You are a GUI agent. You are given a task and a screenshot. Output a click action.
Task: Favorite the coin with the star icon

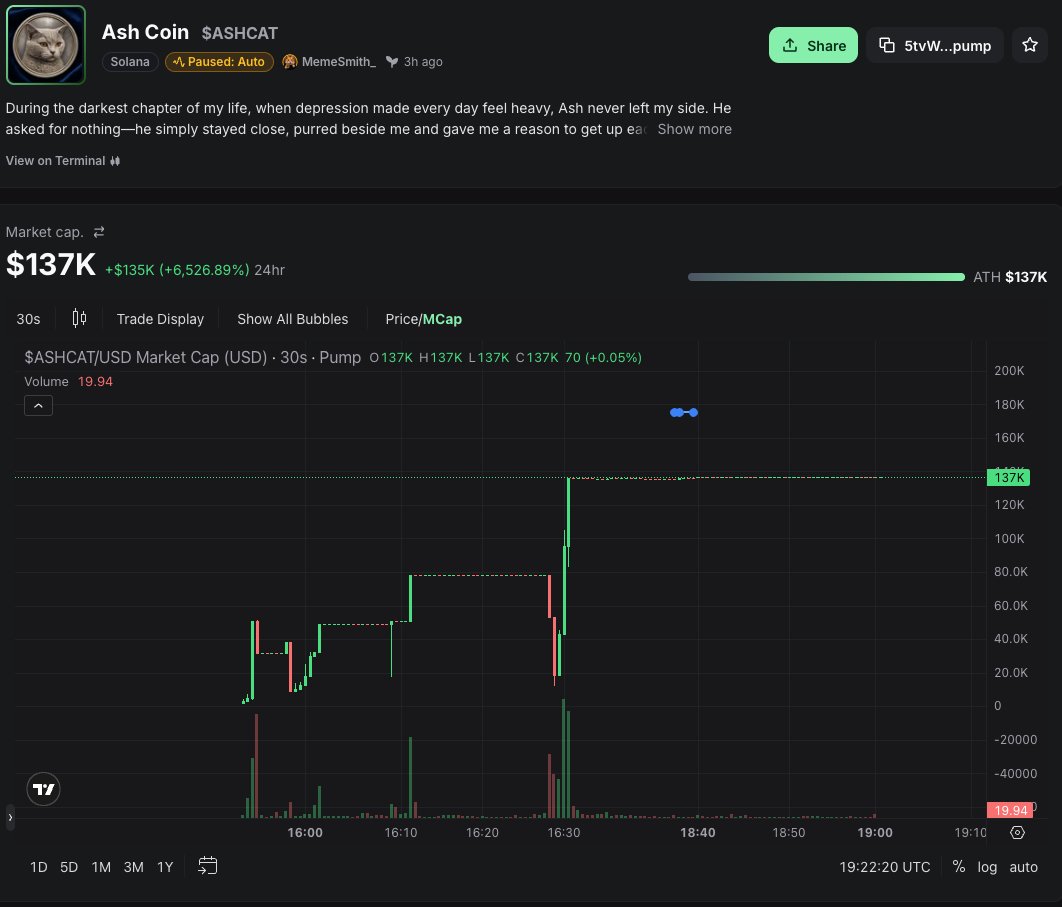1029,45
